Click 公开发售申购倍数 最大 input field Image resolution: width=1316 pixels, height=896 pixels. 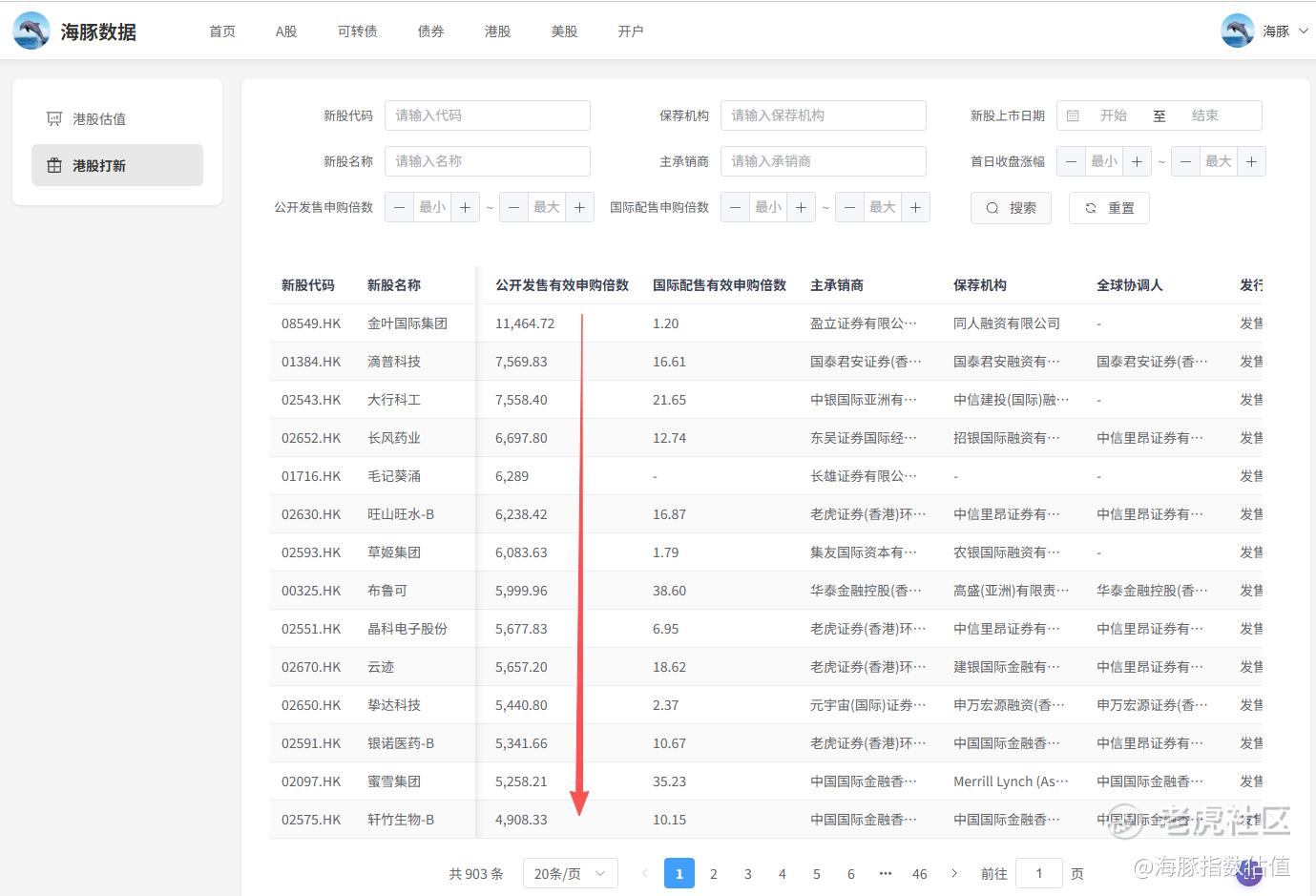[x=547, y=207]
